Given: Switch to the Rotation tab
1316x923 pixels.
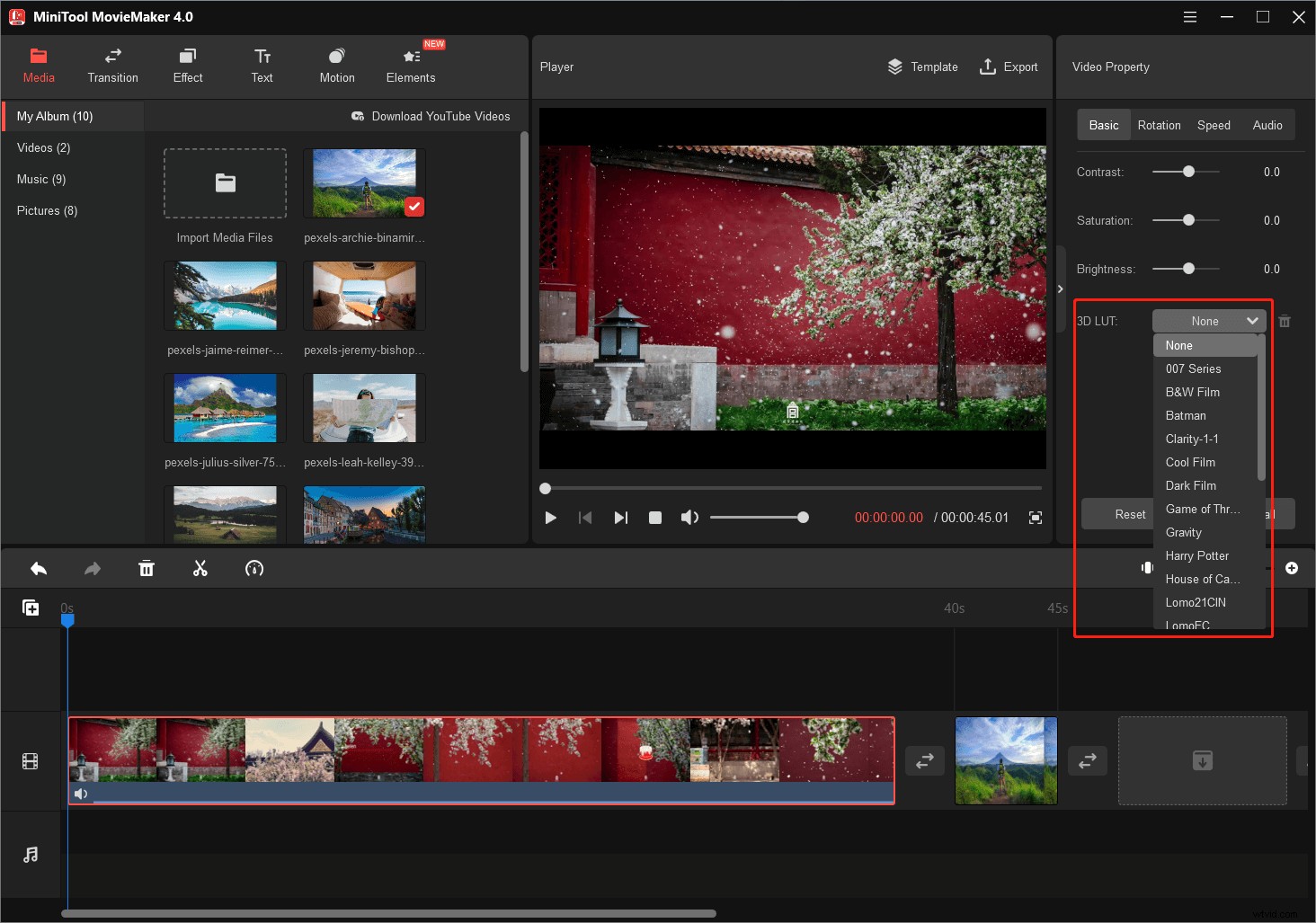Looking at the screenshot, I should click(x=1159, y=125).
